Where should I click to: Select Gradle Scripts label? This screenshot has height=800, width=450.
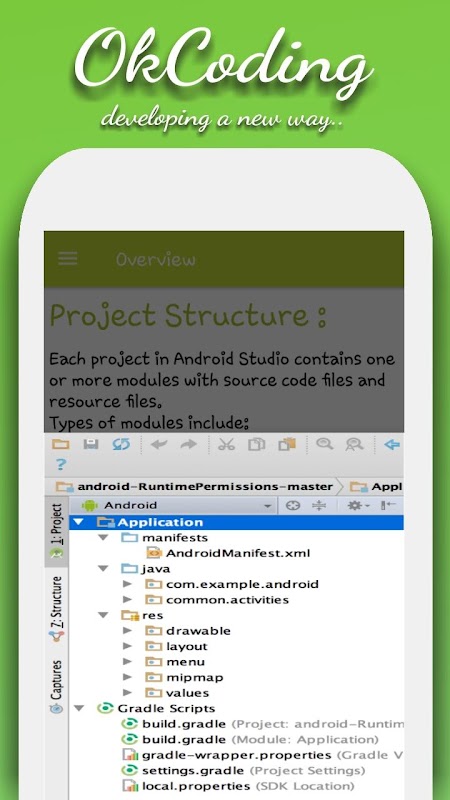[166, 709]
